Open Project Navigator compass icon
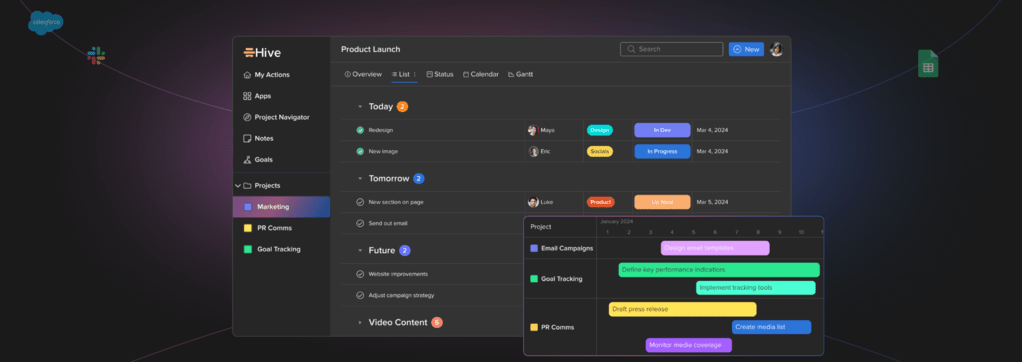Image resolution: width=1022 pixels, height=362 pixels. 247,117
